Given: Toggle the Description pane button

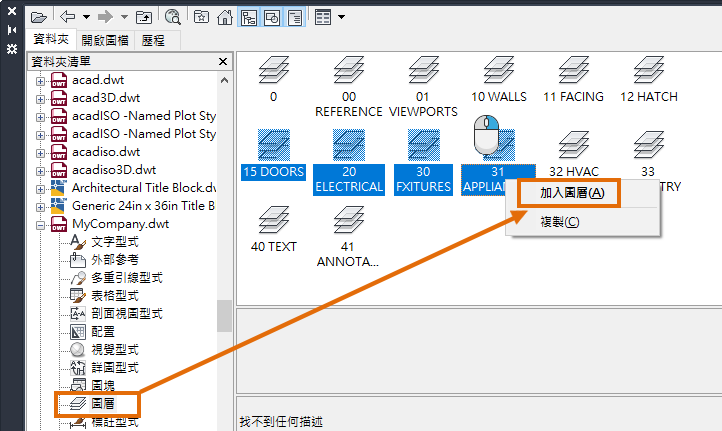Looking at the screenshot, I should [x=295, y=18].
